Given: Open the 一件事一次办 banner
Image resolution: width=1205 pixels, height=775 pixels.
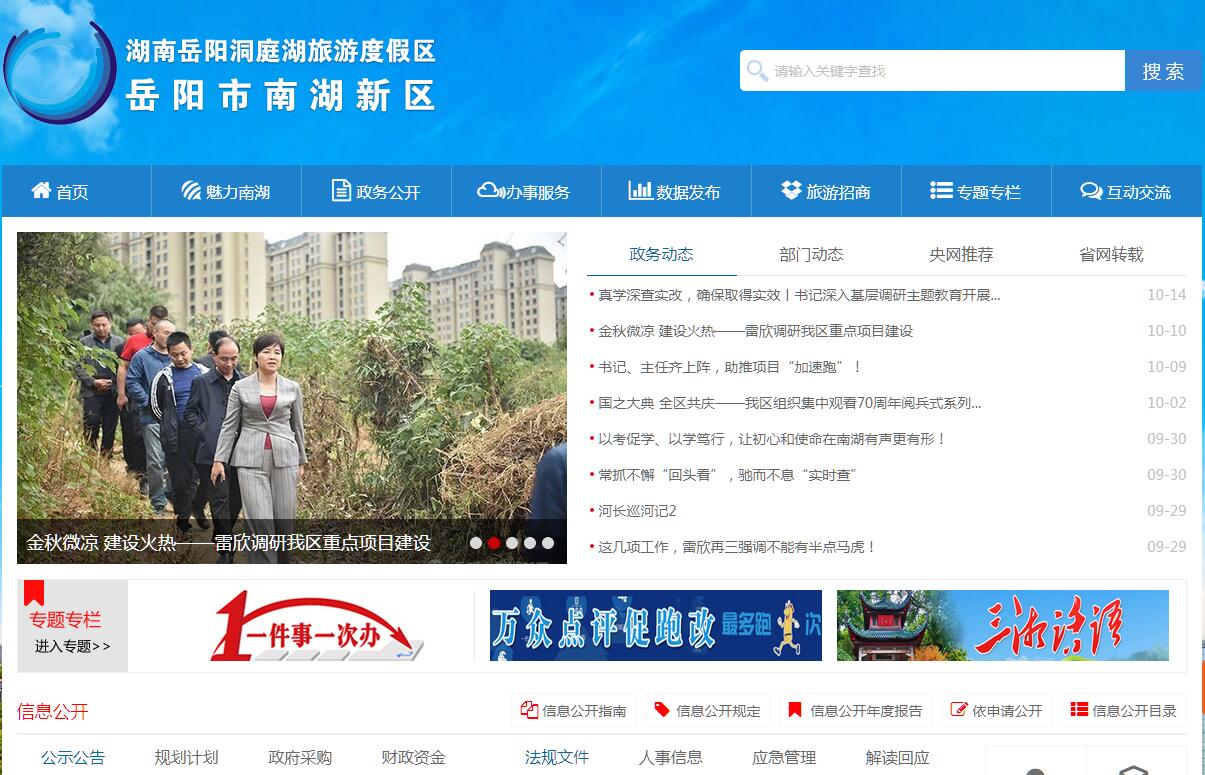Looking at the screenshot, I should pos(316,626).
